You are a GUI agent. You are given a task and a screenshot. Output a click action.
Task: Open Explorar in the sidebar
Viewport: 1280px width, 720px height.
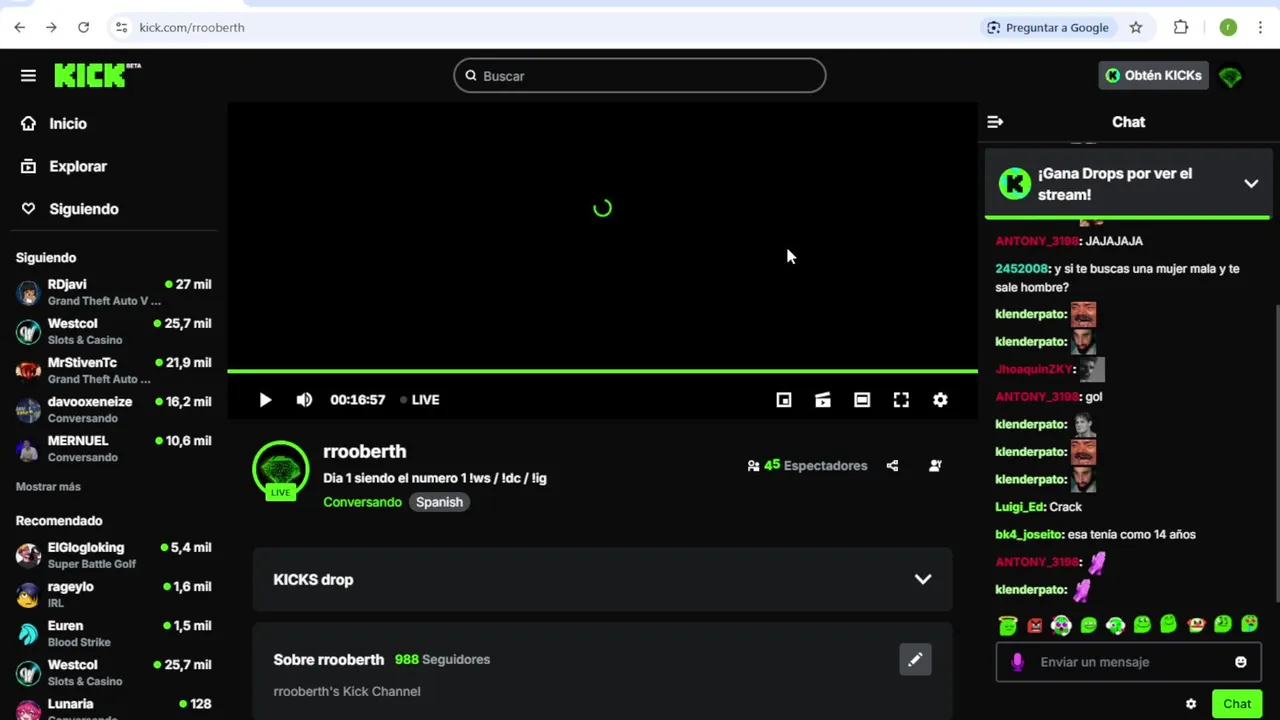78,167
